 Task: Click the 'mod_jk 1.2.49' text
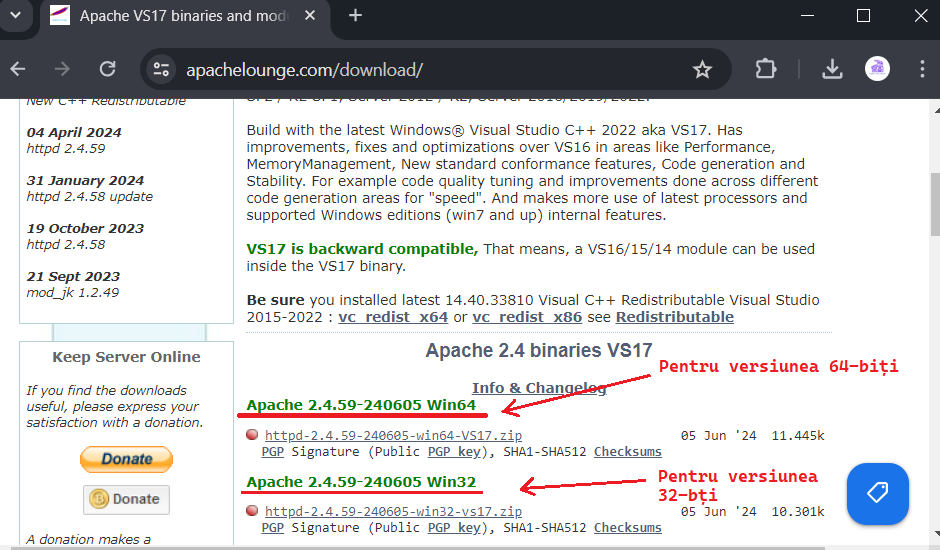coord(73,293)
